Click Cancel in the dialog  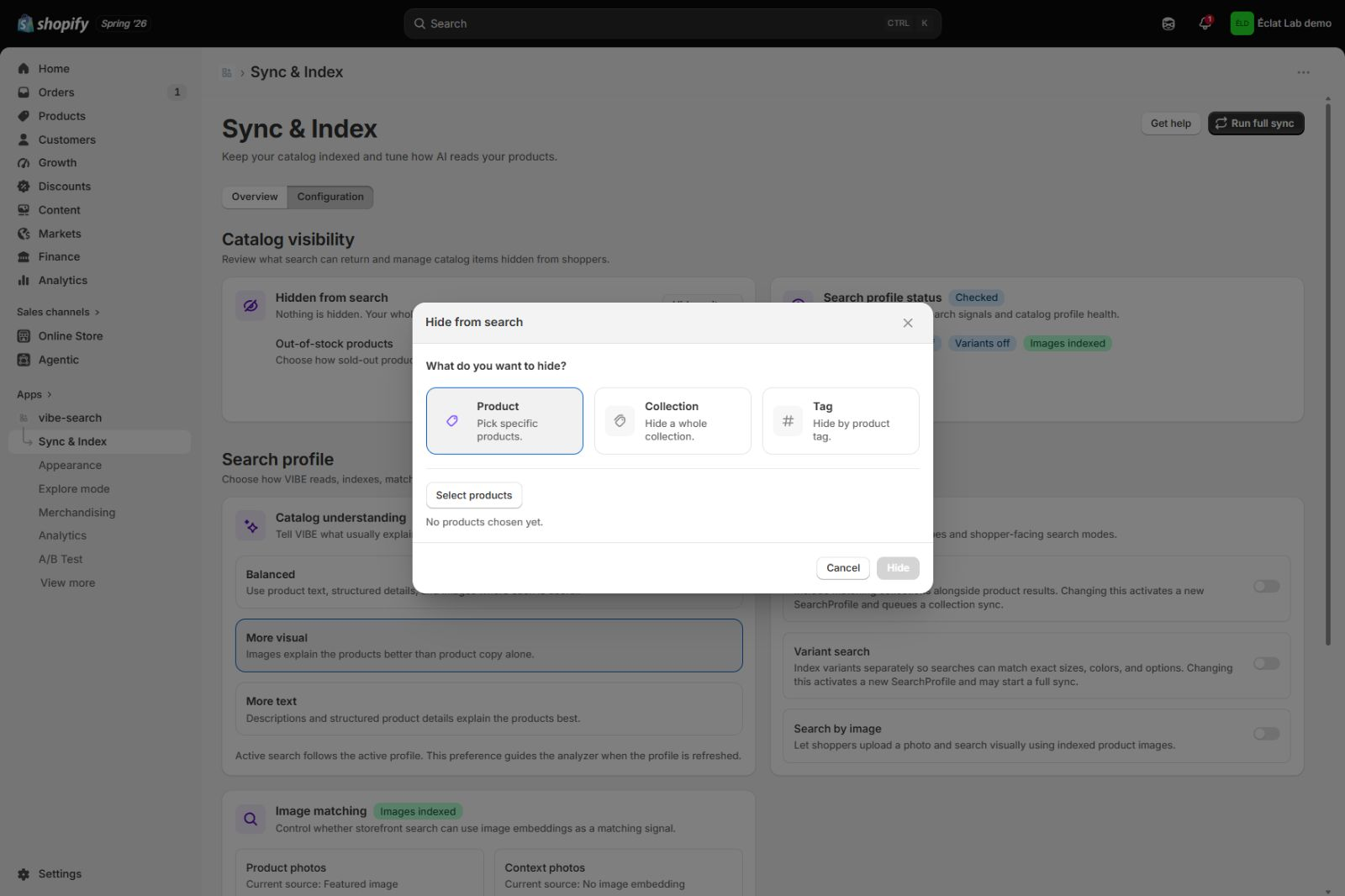[x=842, y=568]
